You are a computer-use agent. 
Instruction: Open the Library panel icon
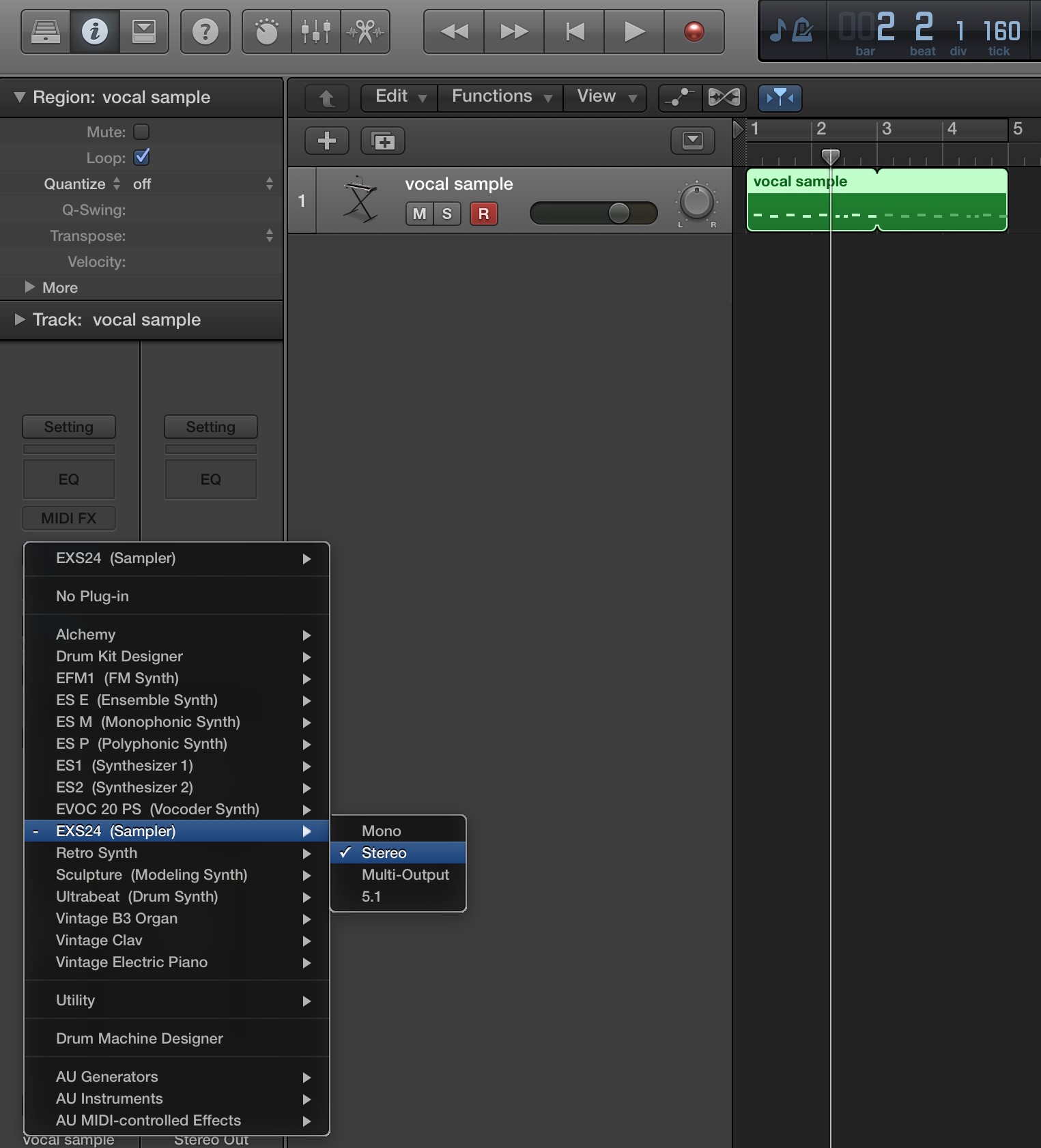pyautogui.click(x=46, y=31)
